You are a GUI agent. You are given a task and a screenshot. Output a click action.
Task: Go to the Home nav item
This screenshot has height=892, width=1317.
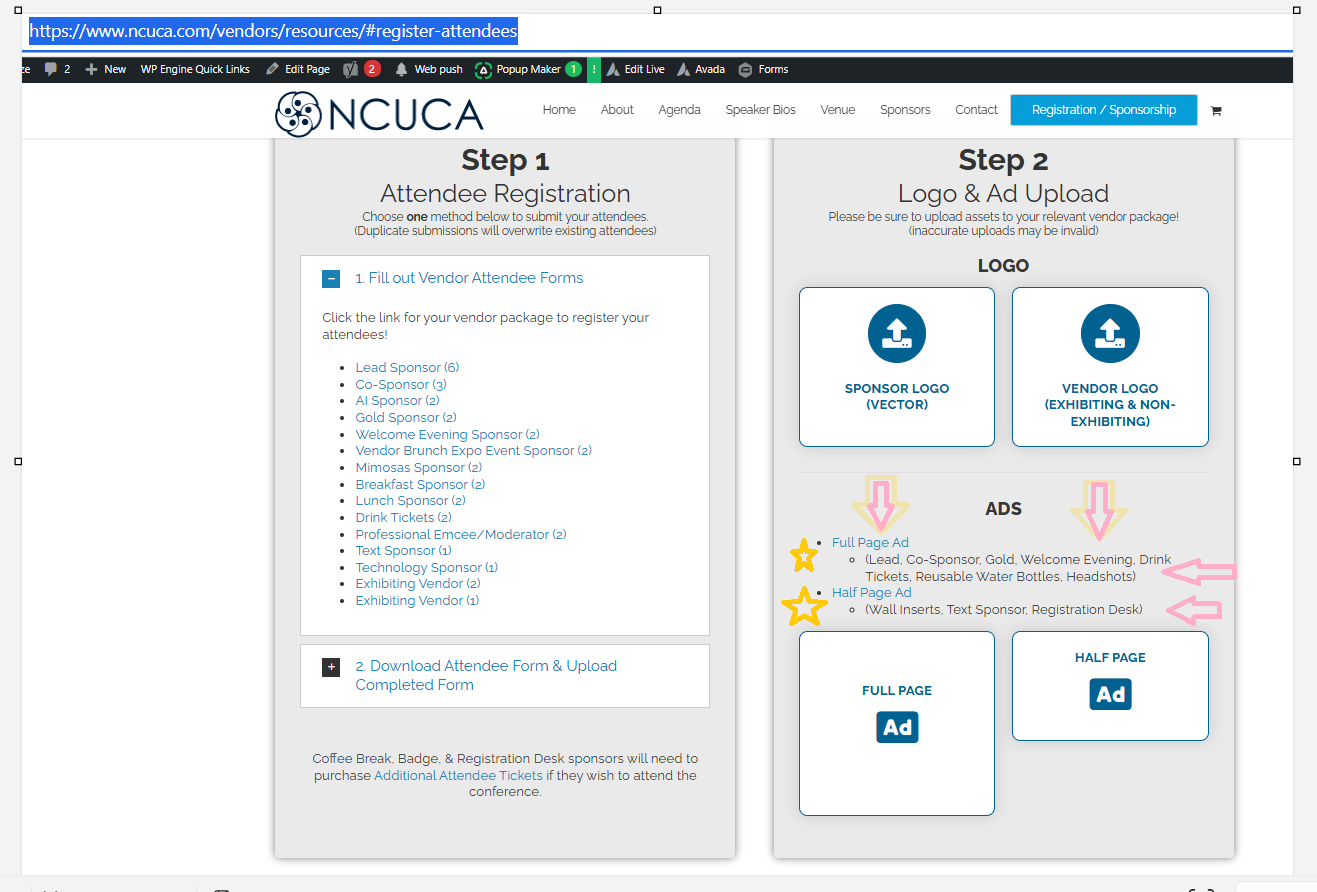click(x=559, y=110)
